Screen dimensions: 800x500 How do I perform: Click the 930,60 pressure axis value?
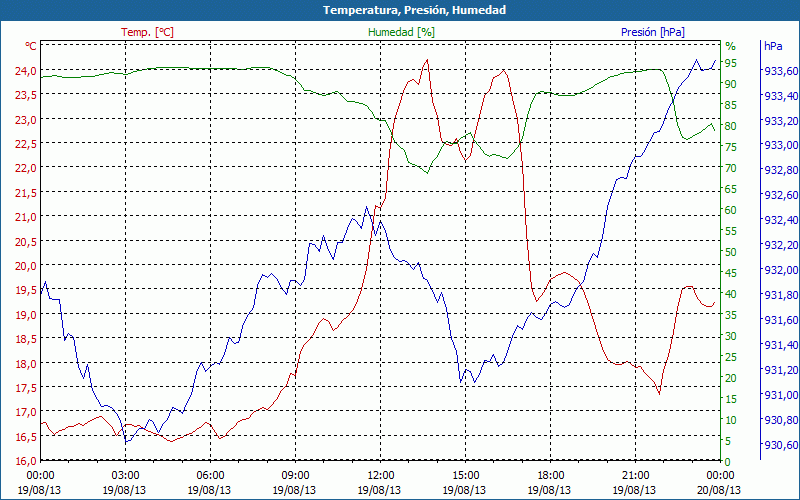[x=781, y=445]
